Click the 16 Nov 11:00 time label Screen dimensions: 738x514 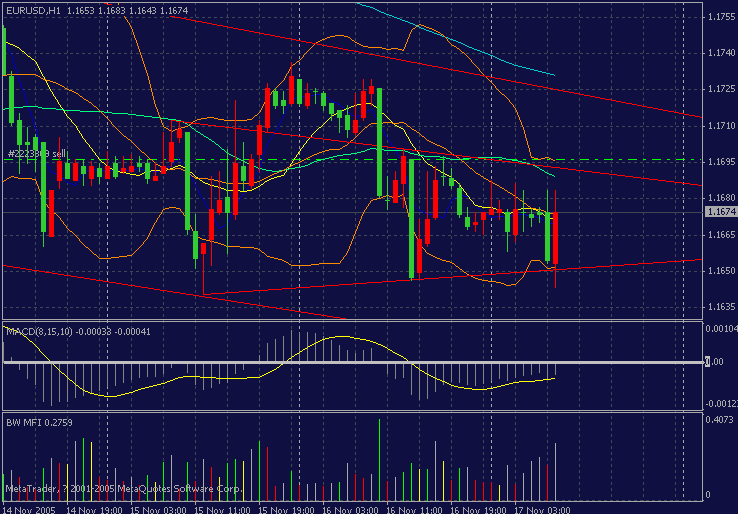(414, 510)
